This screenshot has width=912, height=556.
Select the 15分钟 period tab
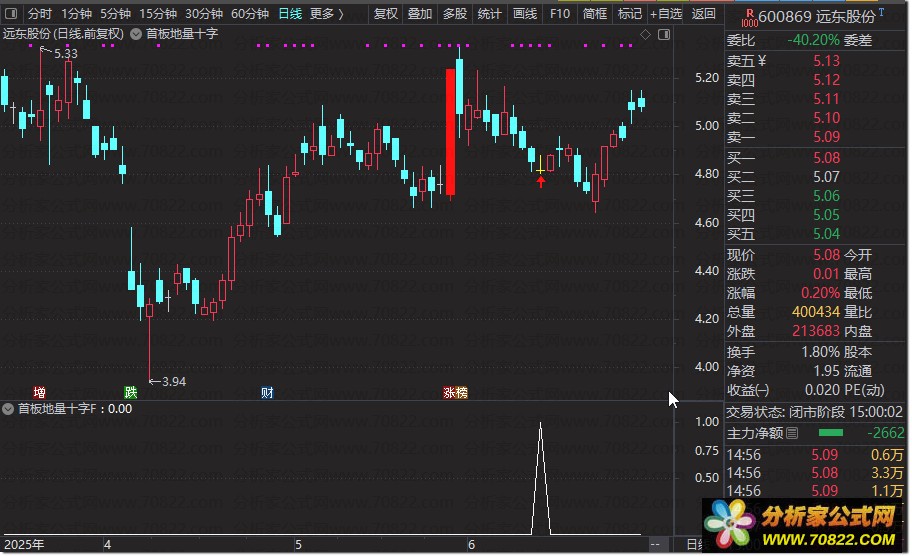point(158,13)
